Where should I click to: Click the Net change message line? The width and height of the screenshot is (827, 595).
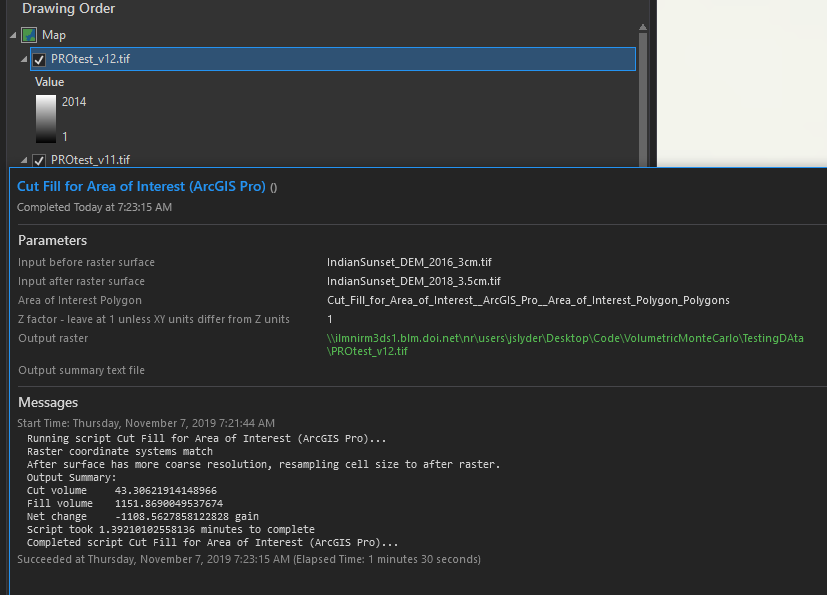tap(143, 516)
